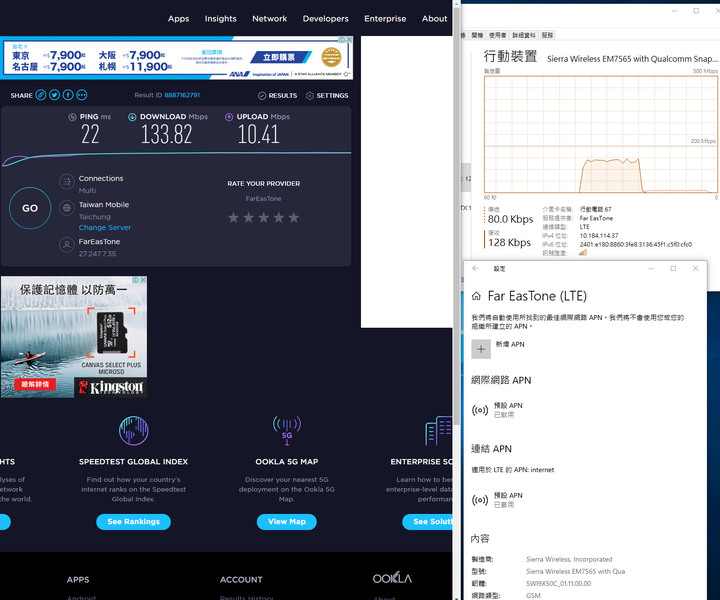Go back in the settings window

point(475,269)
